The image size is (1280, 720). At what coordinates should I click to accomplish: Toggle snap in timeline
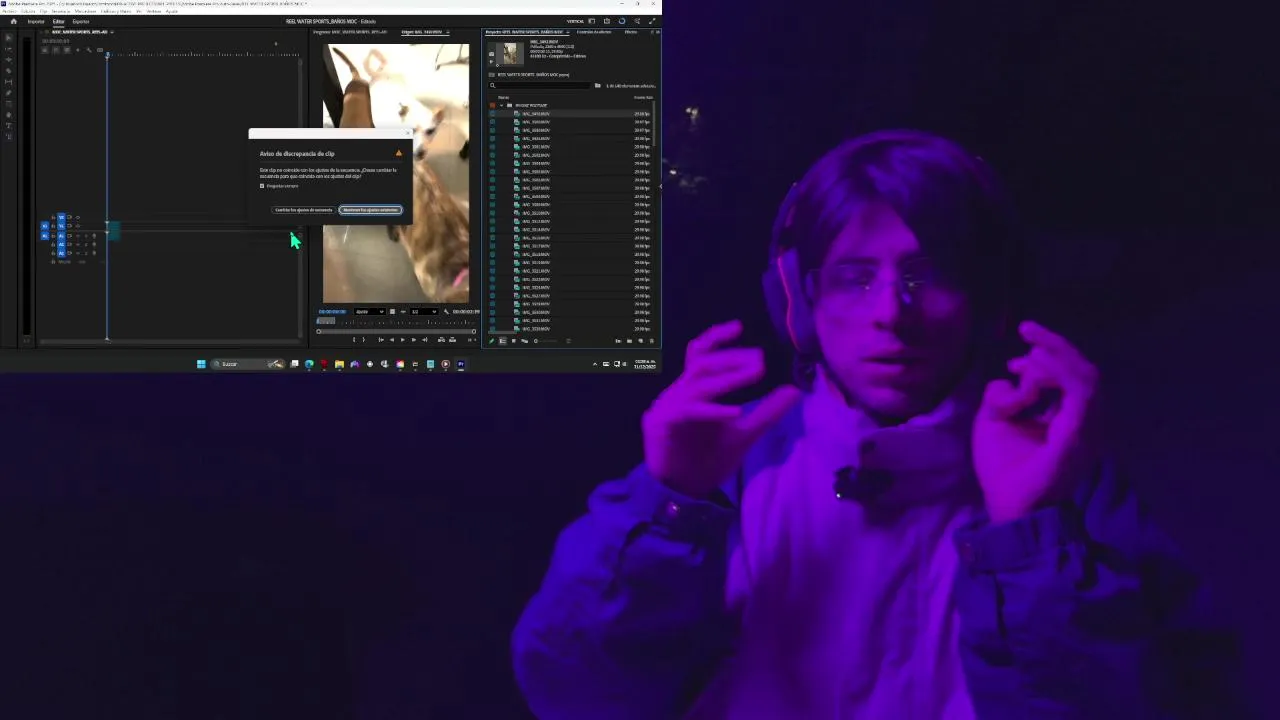[56, 50]
